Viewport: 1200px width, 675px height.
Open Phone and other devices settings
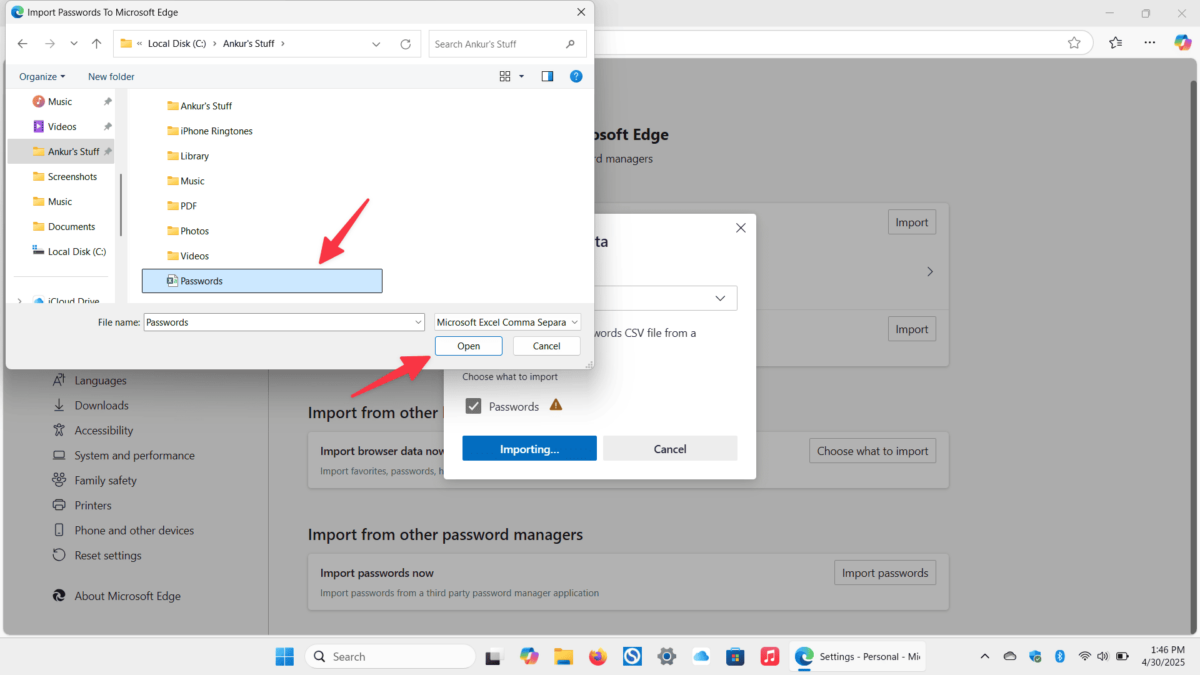pyautogui.click(x=134, y=530)
